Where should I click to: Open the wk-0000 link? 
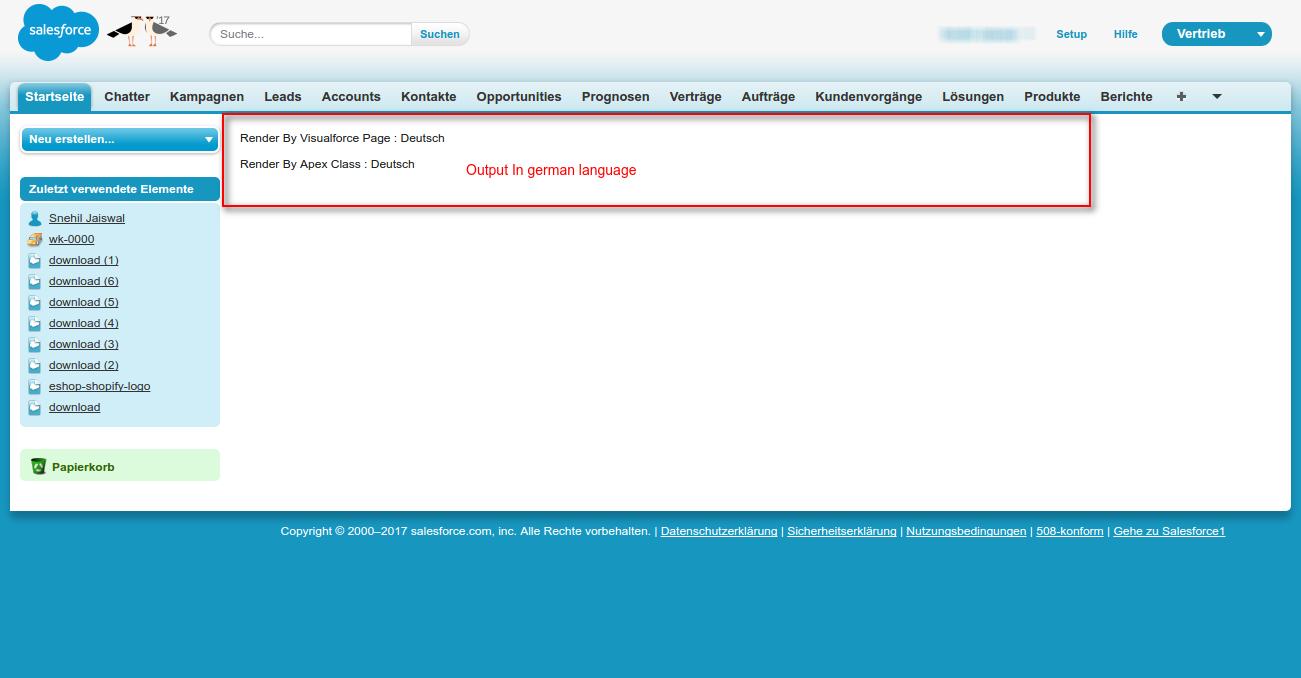pos(72,239)
